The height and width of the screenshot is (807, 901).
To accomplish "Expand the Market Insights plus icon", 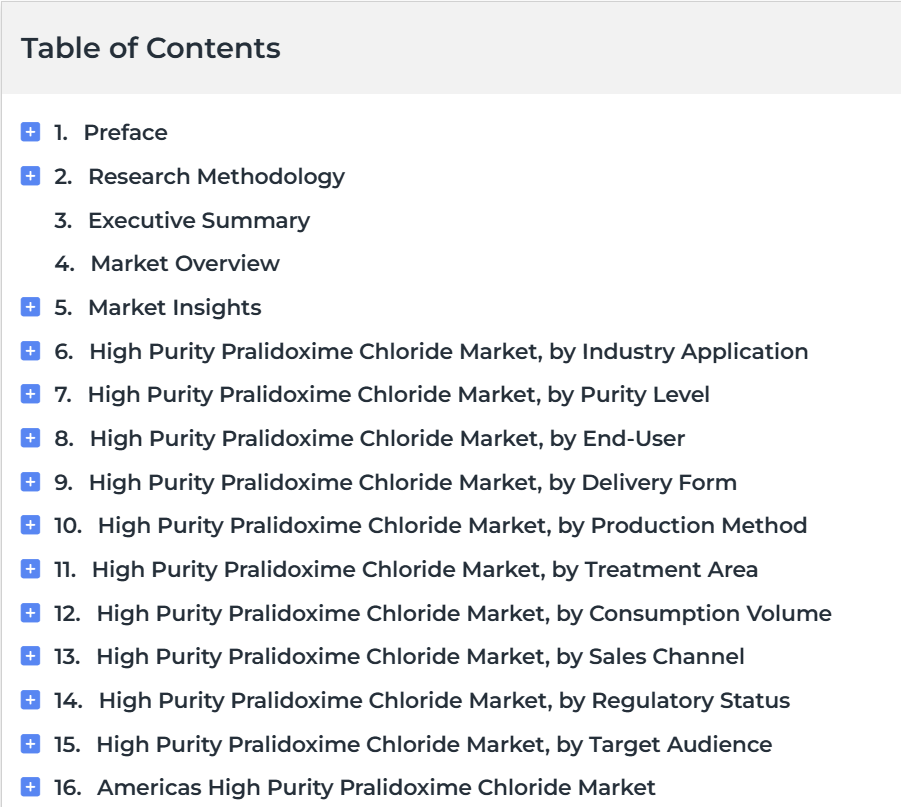I will tap(30, 307).
